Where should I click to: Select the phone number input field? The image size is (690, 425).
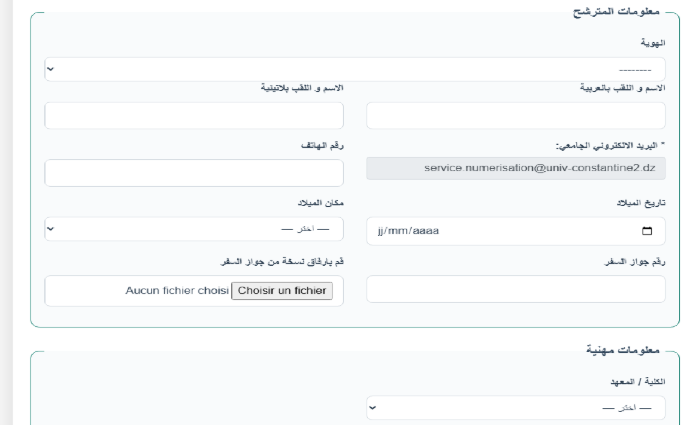pos(194,172)
